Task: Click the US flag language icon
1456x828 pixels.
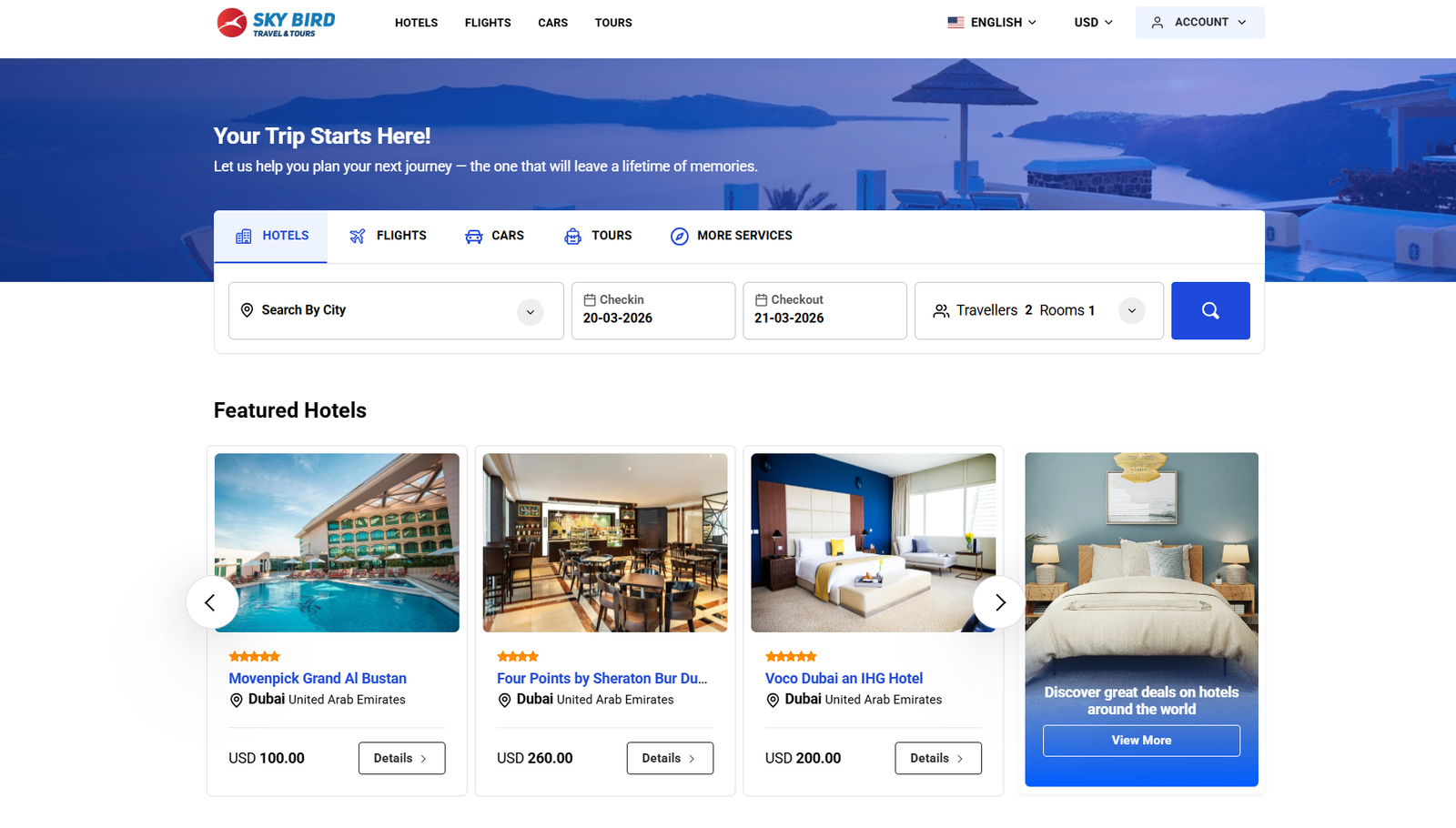Action: (x=955, y=23)
